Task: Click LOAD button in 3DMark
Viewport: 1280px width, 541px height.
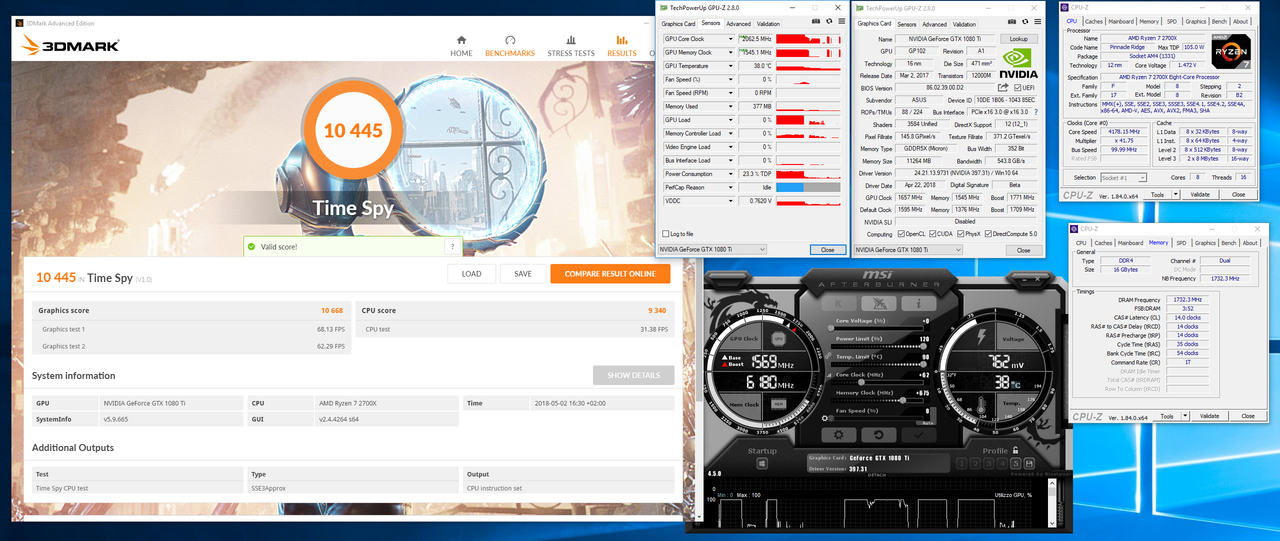Action: click(471, 273)
